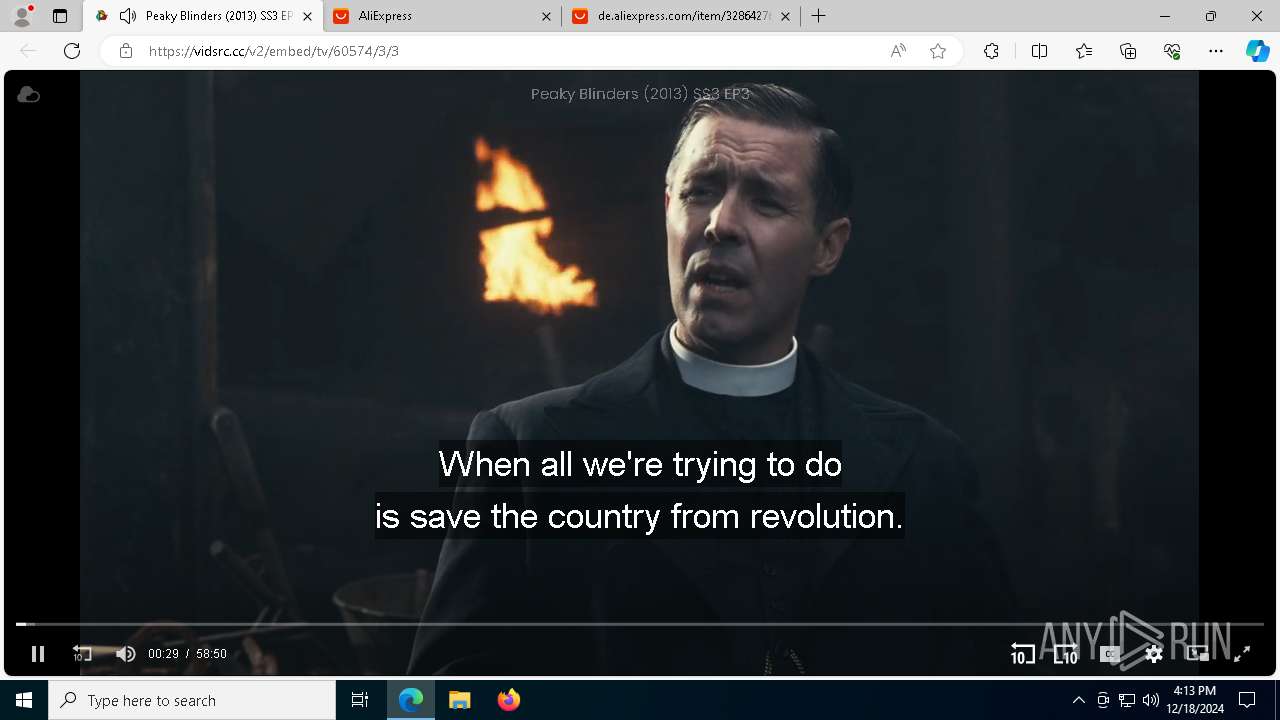The height and width of the screenshot is (720, 1280).
Task: Close the Peaky Blinders tab
Action: click(x=307, y=16)
